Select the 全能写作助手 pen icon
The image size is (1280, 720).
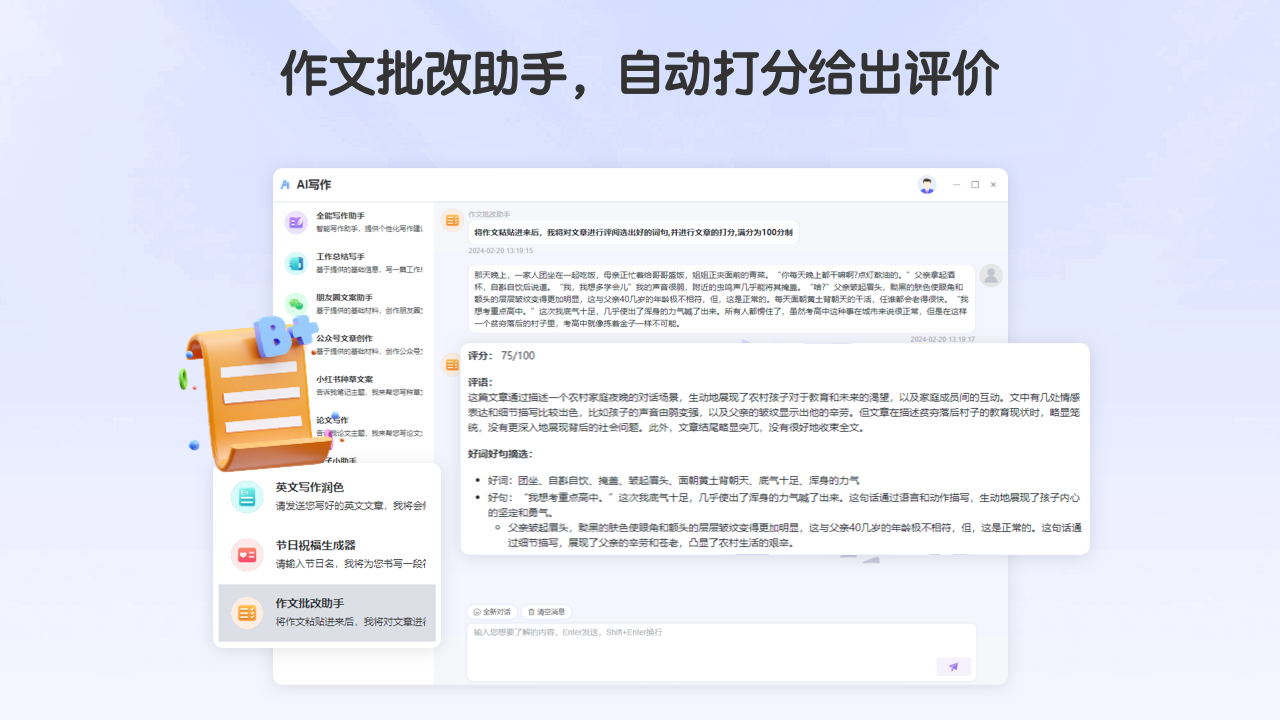point(295,221)
